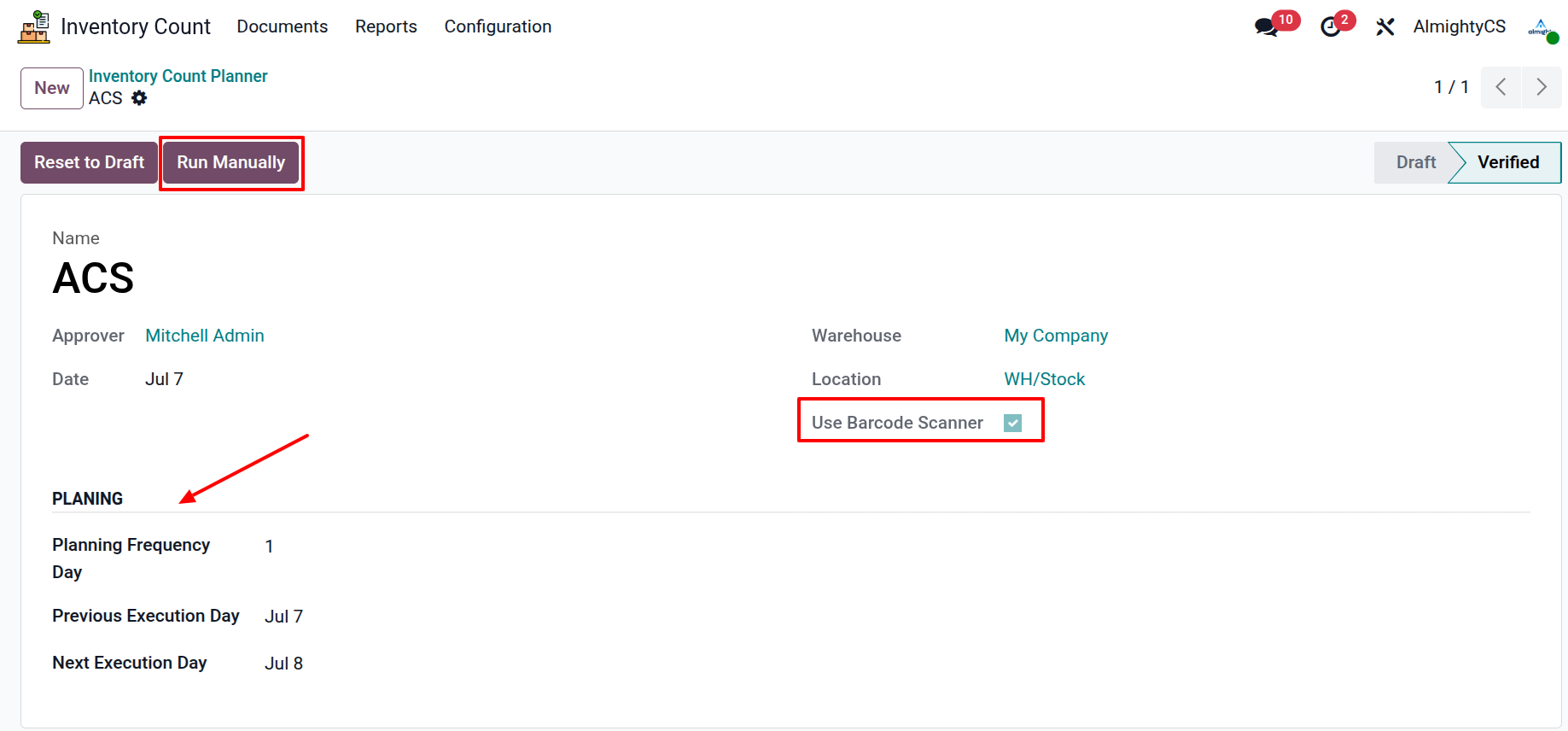Screen dimensions: 1568x731
Task: Open the chat messages icon with 10 badge
Action: 1267,27
